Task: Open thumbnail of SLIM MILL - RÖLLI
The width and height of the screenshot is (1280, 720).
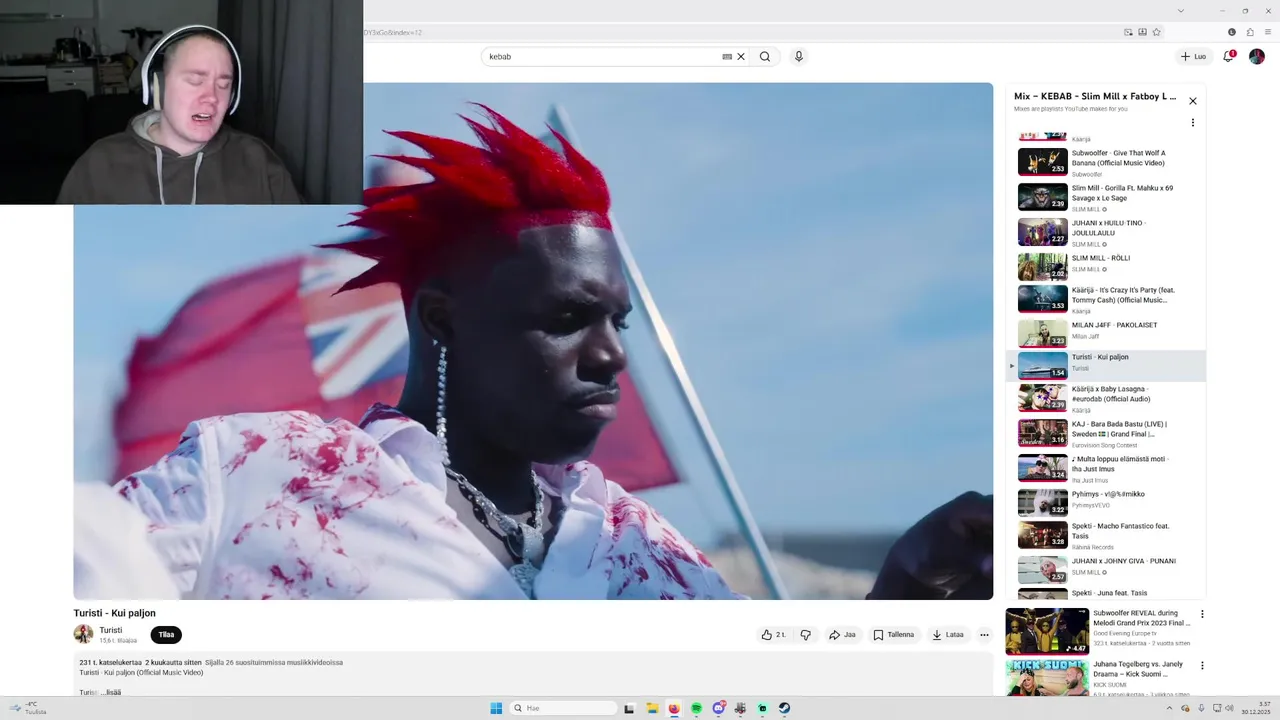Action: tap(1043, 267)
